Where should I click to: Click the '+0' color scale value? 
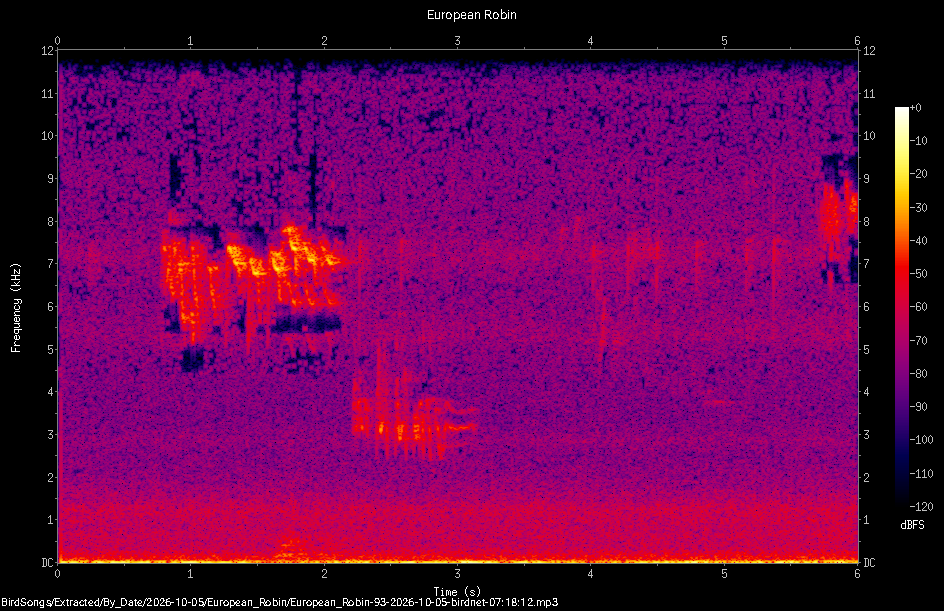tap(916, 108)
